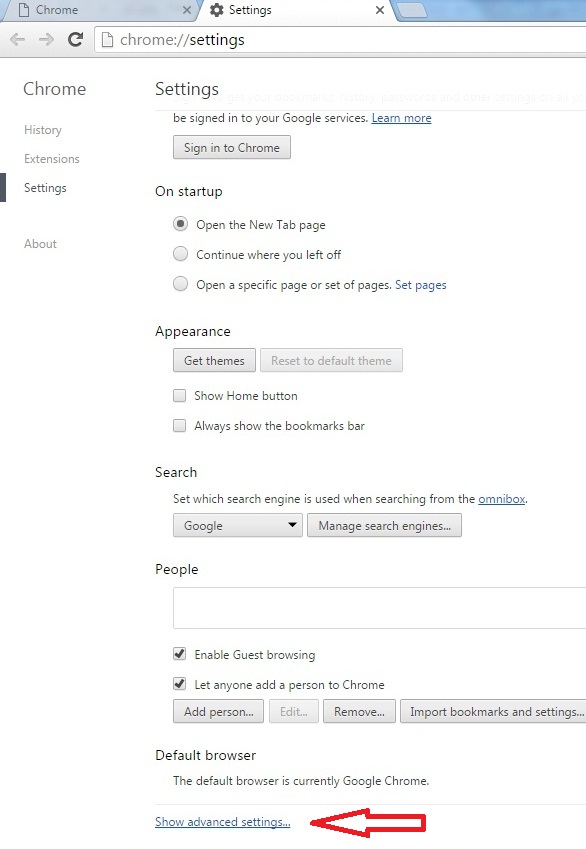Viewport: 586px width, 849px height.
Task: Expand Show advanced settings link
Action: (x=223, y=822)
